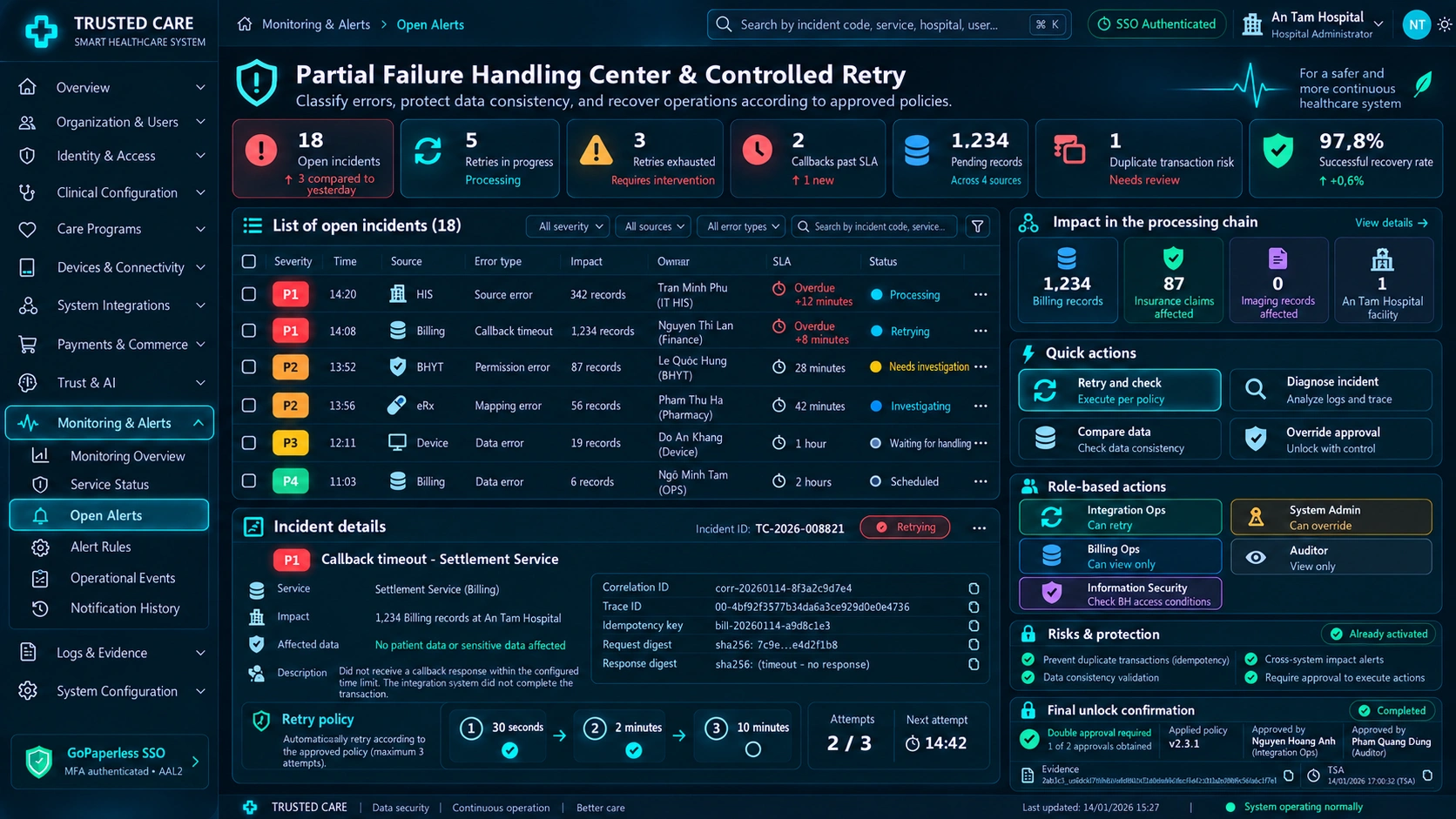Open View details link for impact chain
1456x819 pixels.
[x=1392, y=223]
